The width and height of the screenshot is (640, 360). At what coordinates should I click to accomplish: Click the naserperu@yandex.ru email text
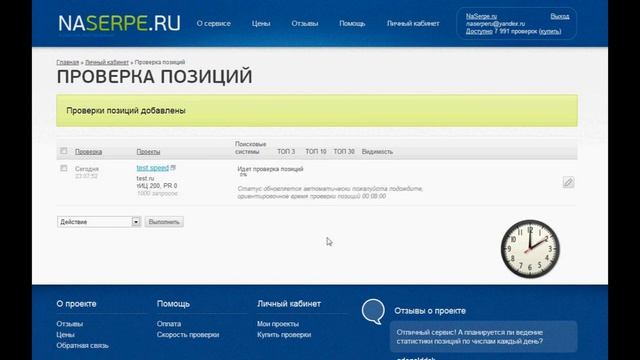496,24
